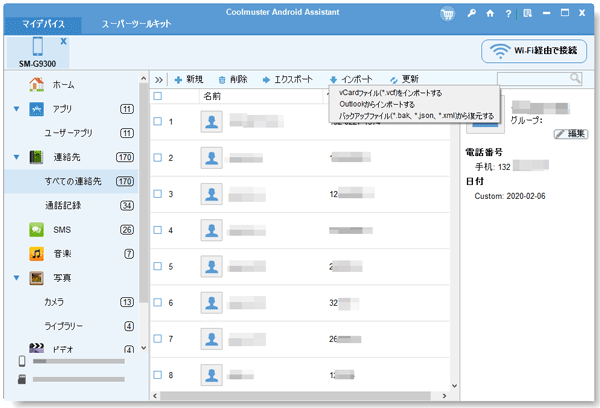The width and height of the screenshot is (600, 408).
Task: Click the contact list scroll-down arrow
Action: pos(454,386)
